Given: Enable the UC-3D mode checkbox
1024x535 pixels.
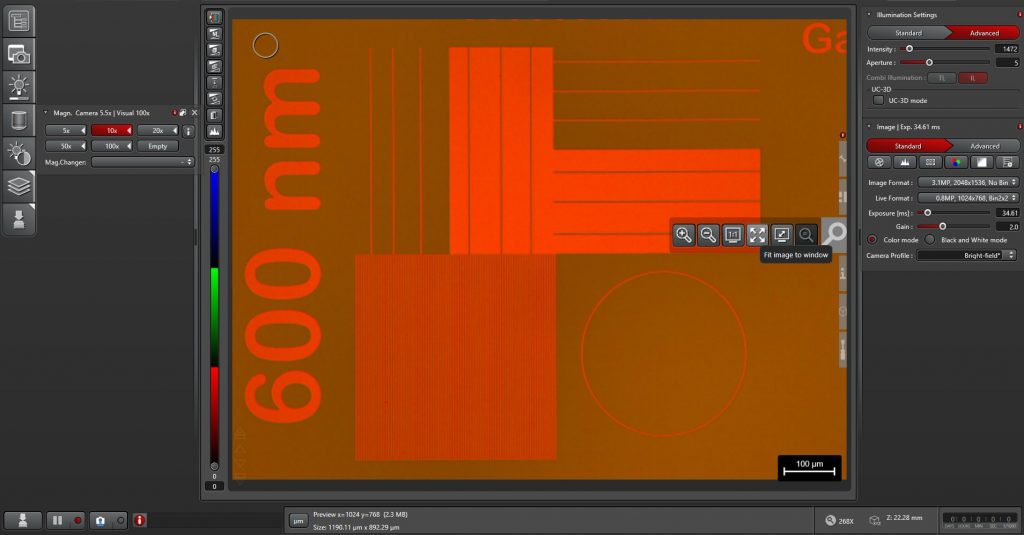Looking at the screenshot, I should click(879, 100).
